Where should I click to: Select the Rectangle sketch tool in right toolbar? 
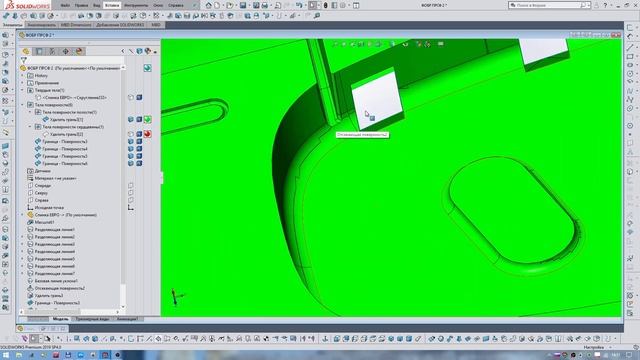630,56
